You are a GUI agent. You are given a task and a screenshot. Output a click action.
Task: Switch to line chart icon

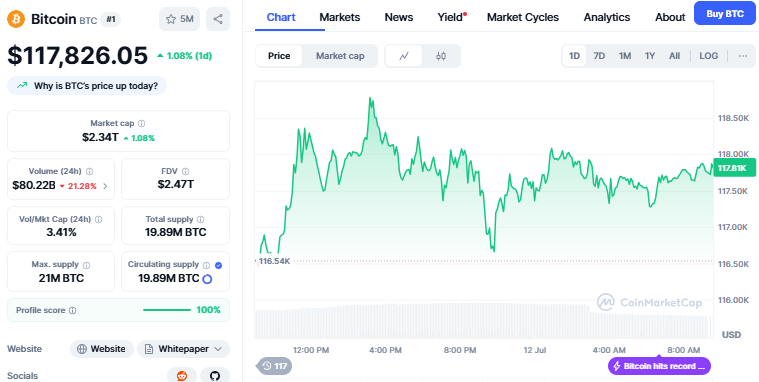coord(404,56)
